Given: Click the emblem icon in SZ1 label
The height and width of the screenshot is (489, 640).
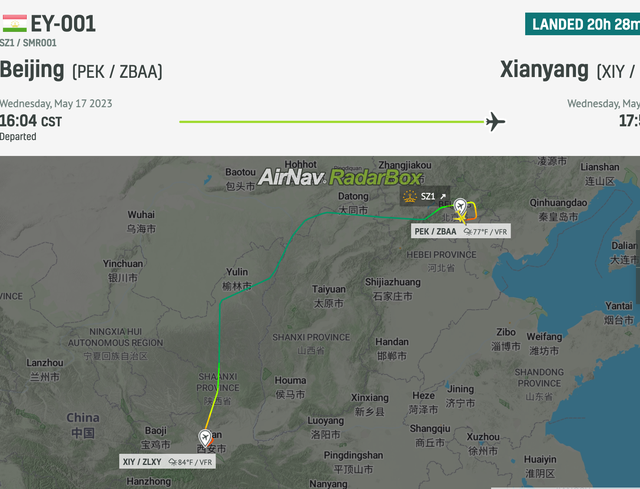Looking at the screenshot, I should 410,196.
